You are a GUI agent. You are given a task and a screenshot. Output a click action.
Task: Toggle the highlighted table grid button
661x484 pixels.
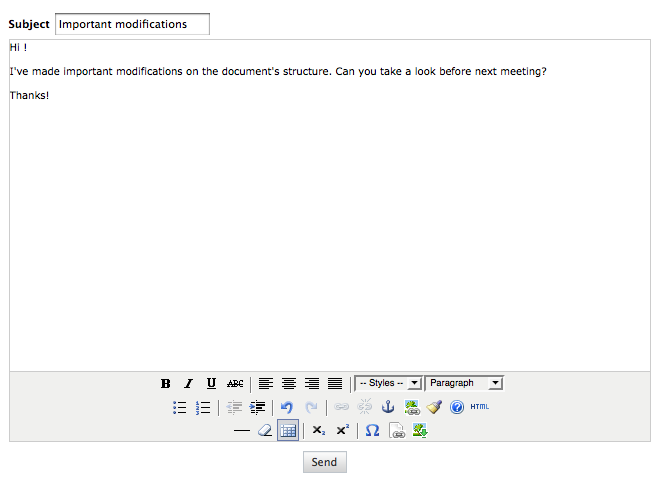[x=288, y=430]
